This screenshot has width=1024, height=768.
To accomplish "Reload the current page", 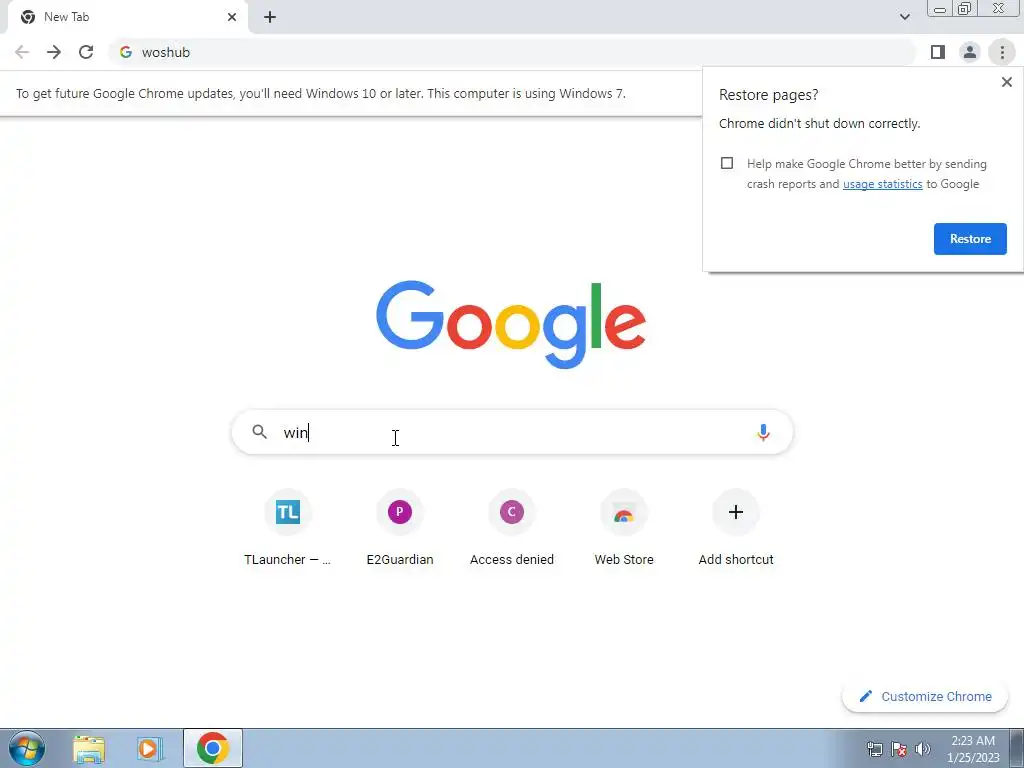I will tap(86, 52).
